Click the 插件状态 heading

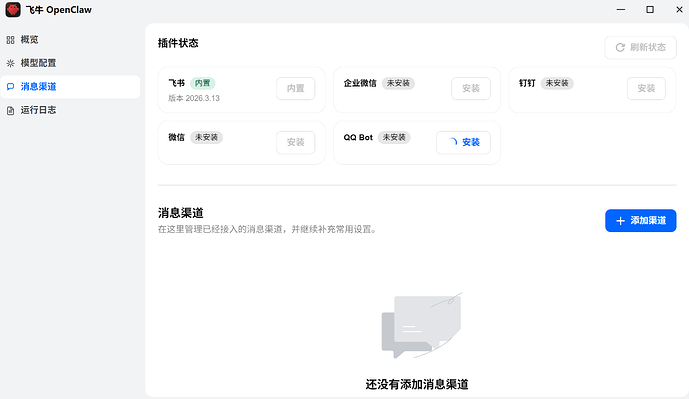(x=178, y=43)
